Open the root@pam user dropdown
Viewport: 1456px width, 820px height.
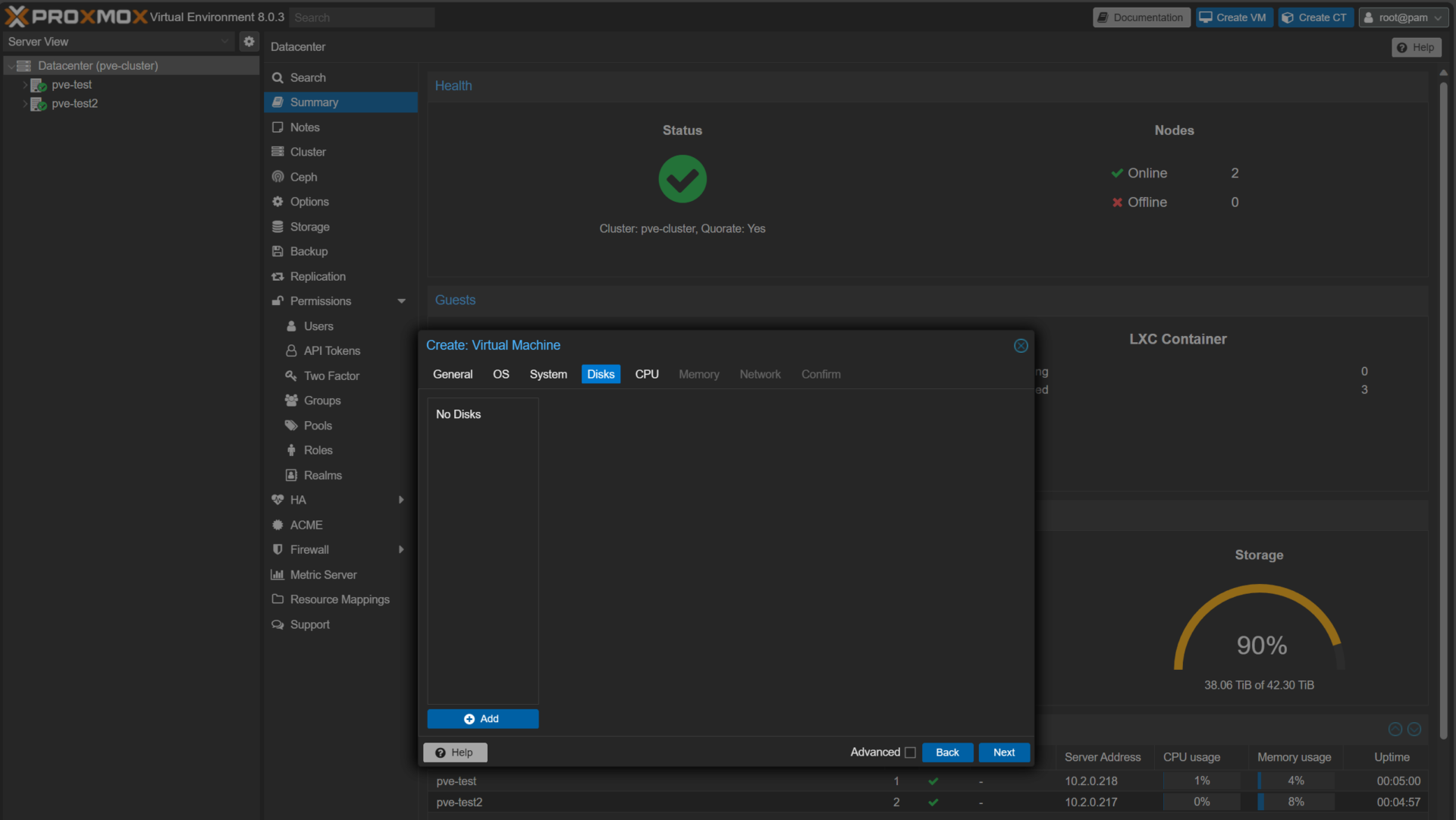[1402, 17]
